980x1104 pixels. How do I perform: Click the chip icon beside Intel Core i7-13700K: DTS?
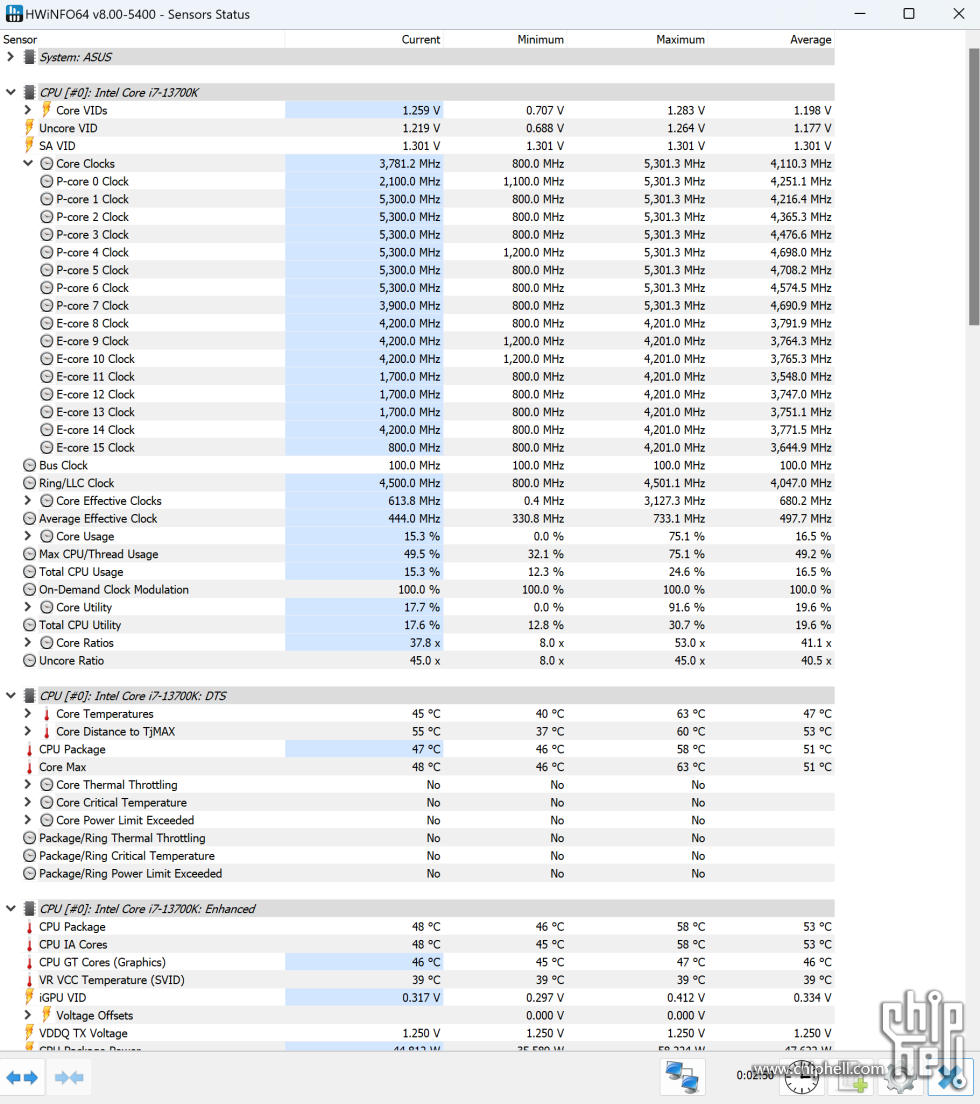click(29, 696)
